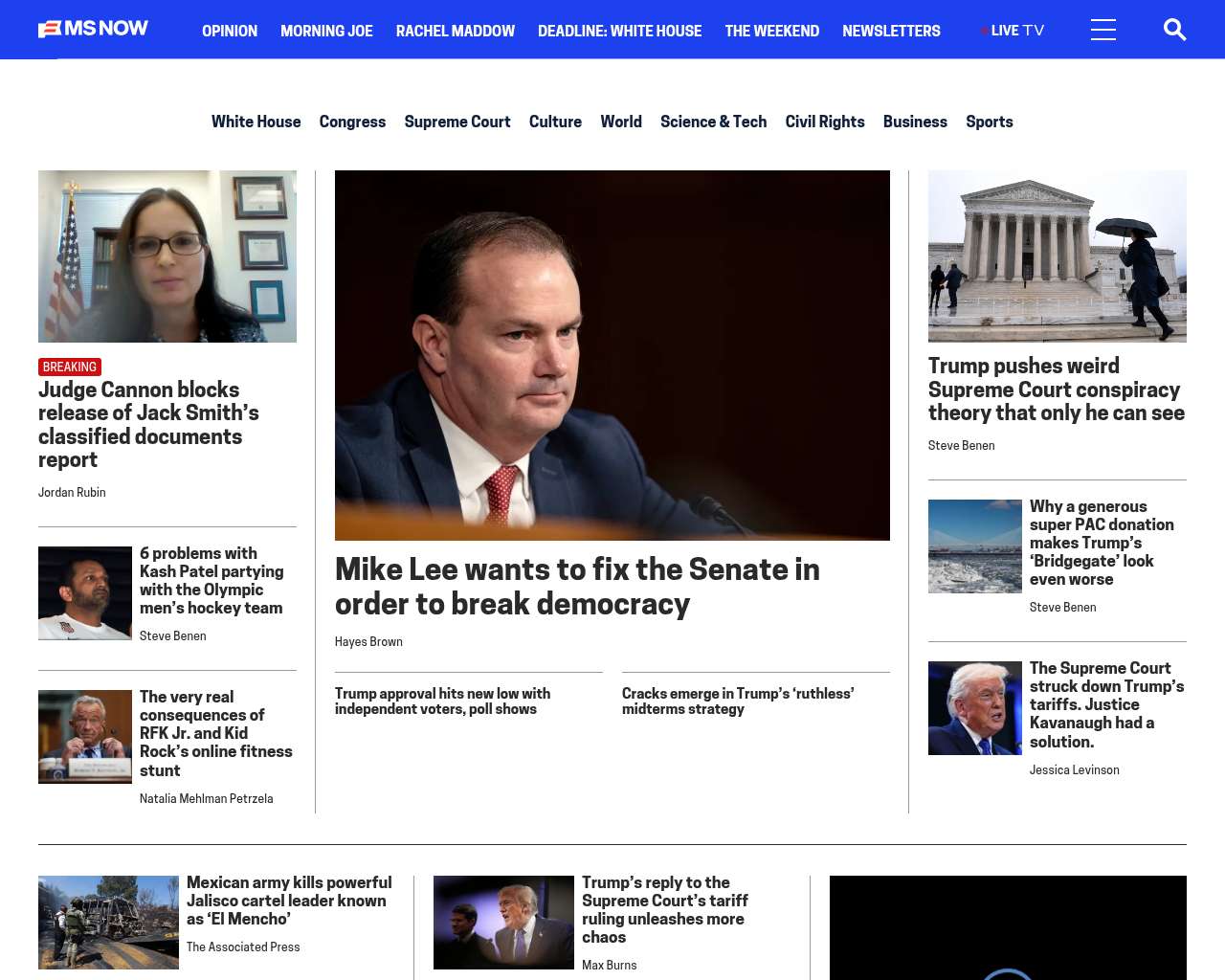1225x980 pixels.
Task: Select Deadline: White House
Action: tap(619, 31)
